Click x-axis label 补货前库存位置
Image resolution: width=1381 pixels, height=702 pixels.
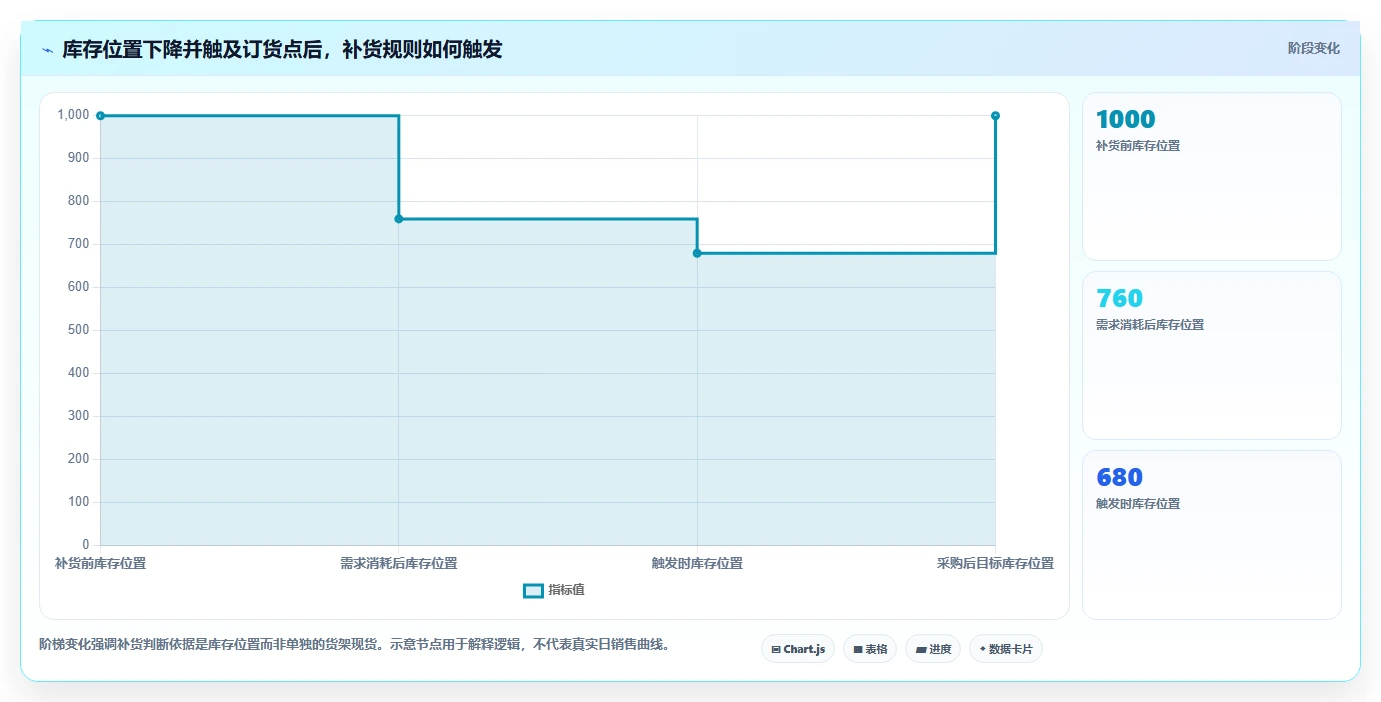100,563
